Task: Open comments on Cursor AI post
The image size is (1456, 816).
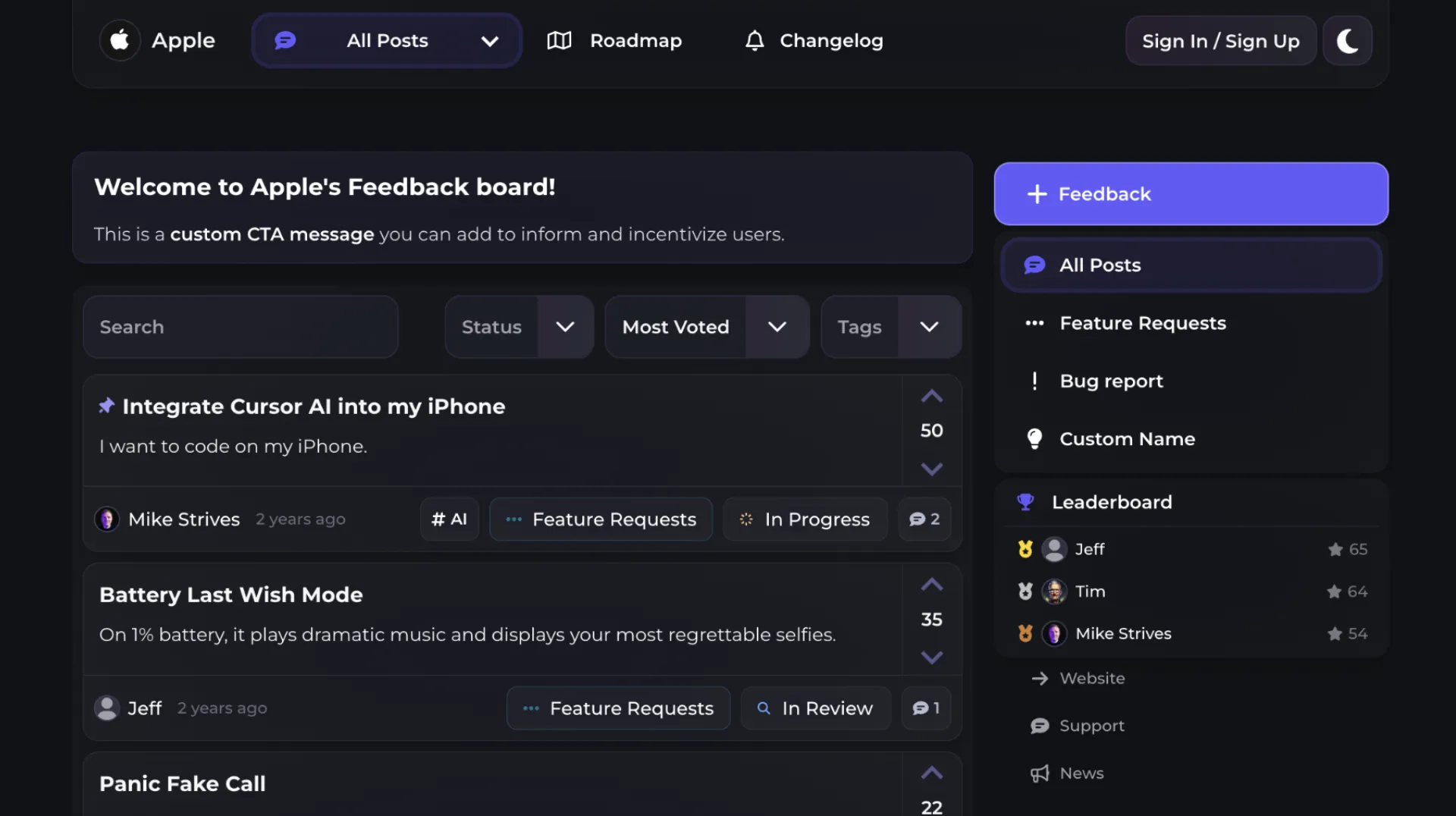Action: pyautogui.click(x=924, y=519)
